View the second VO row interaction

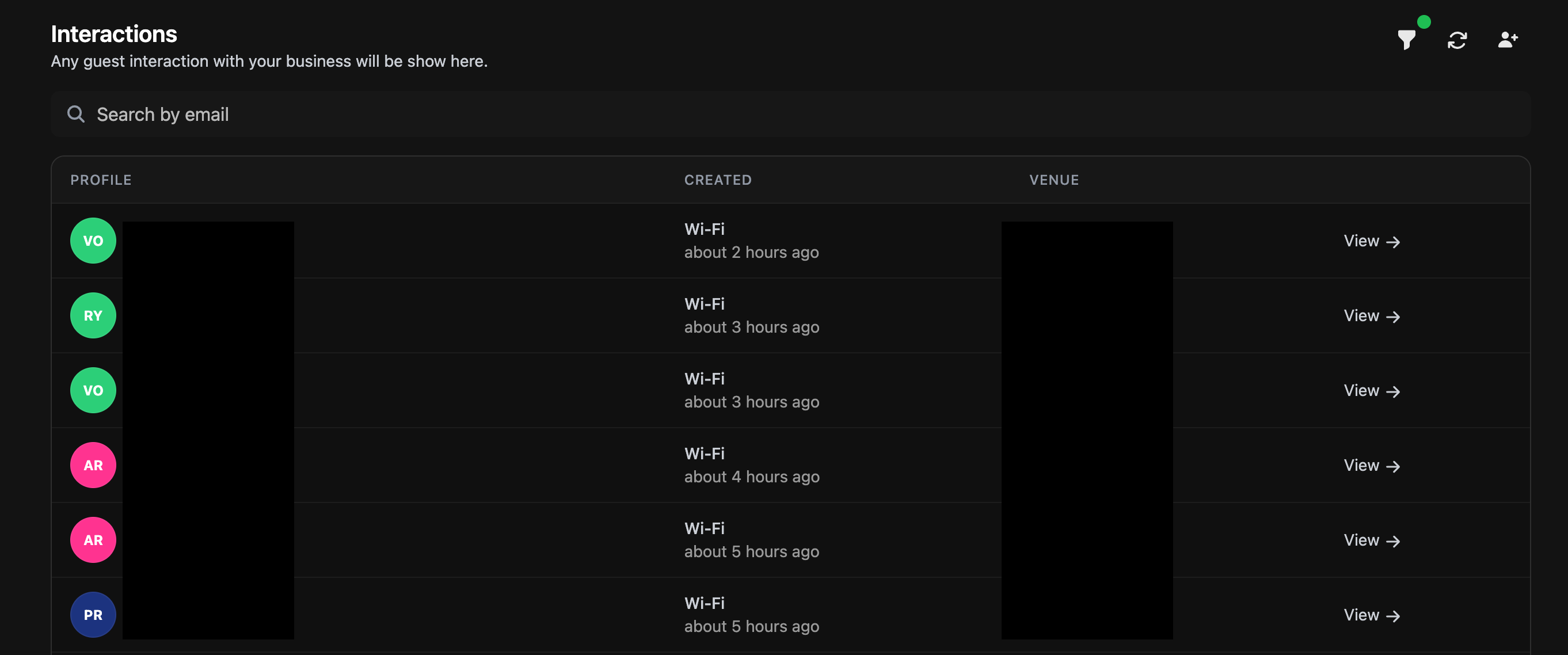coord(1371,391)
